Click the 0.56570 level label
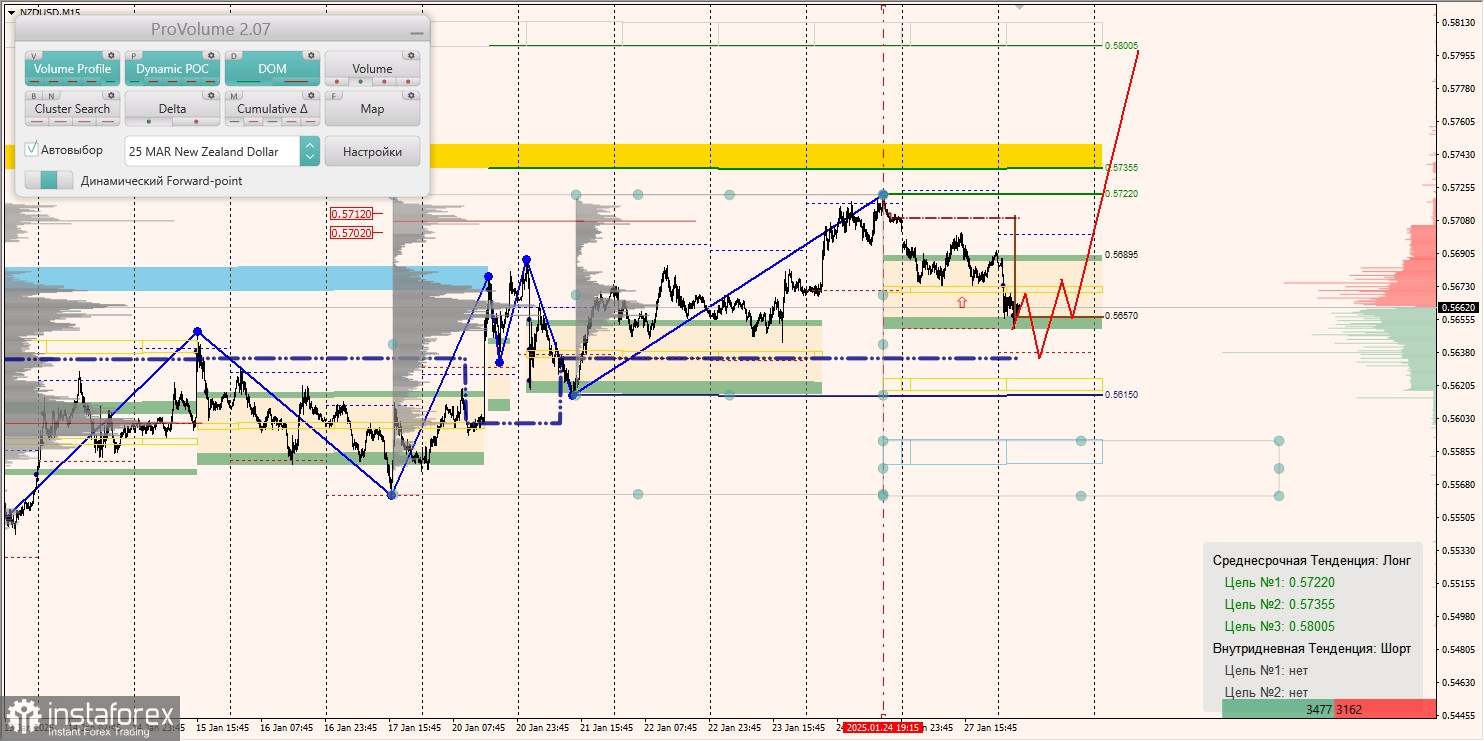This screenshot has width=1484, height=741. coord(1121,315)
